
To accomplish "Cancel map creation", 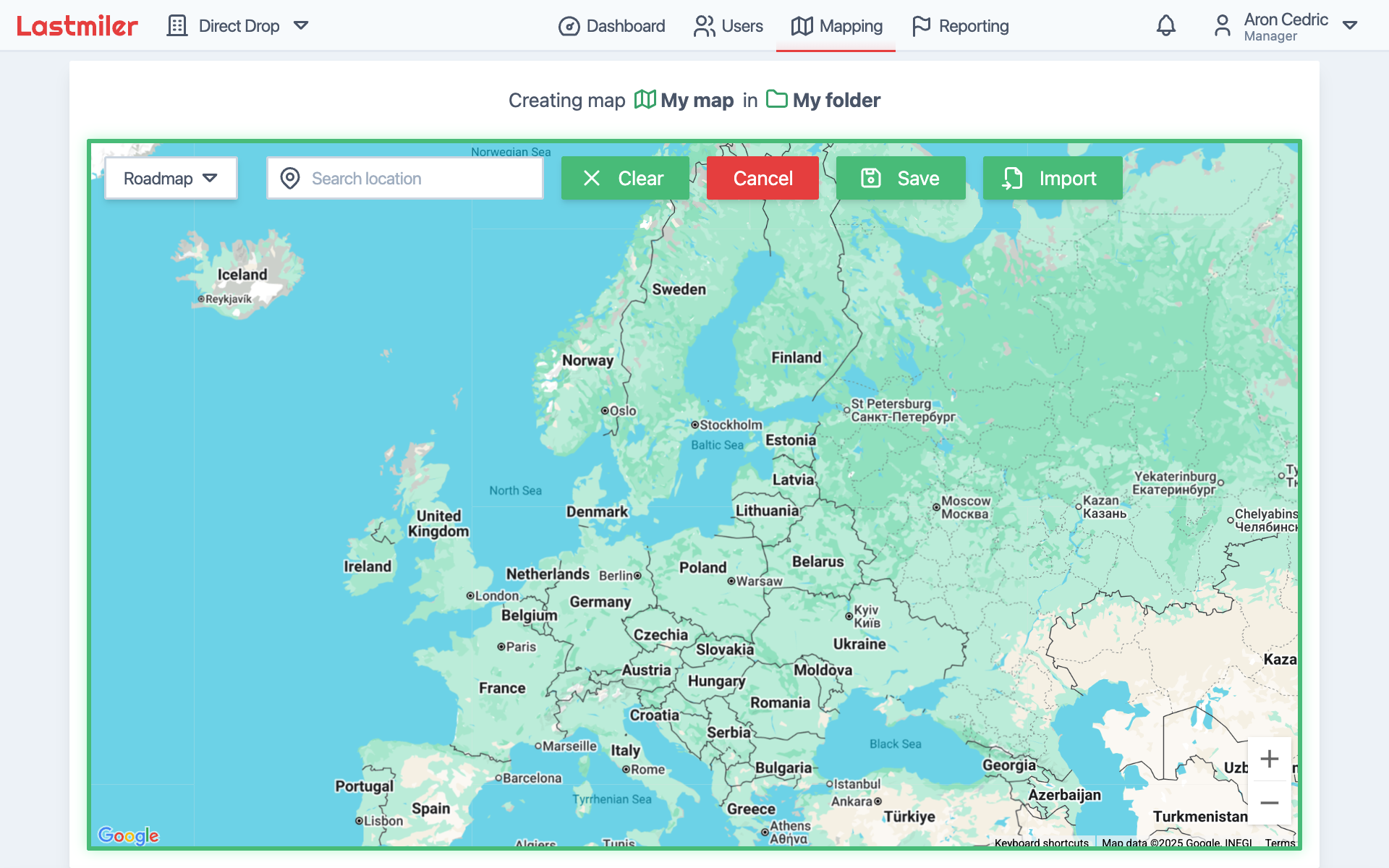I will [x=763, y=178].
